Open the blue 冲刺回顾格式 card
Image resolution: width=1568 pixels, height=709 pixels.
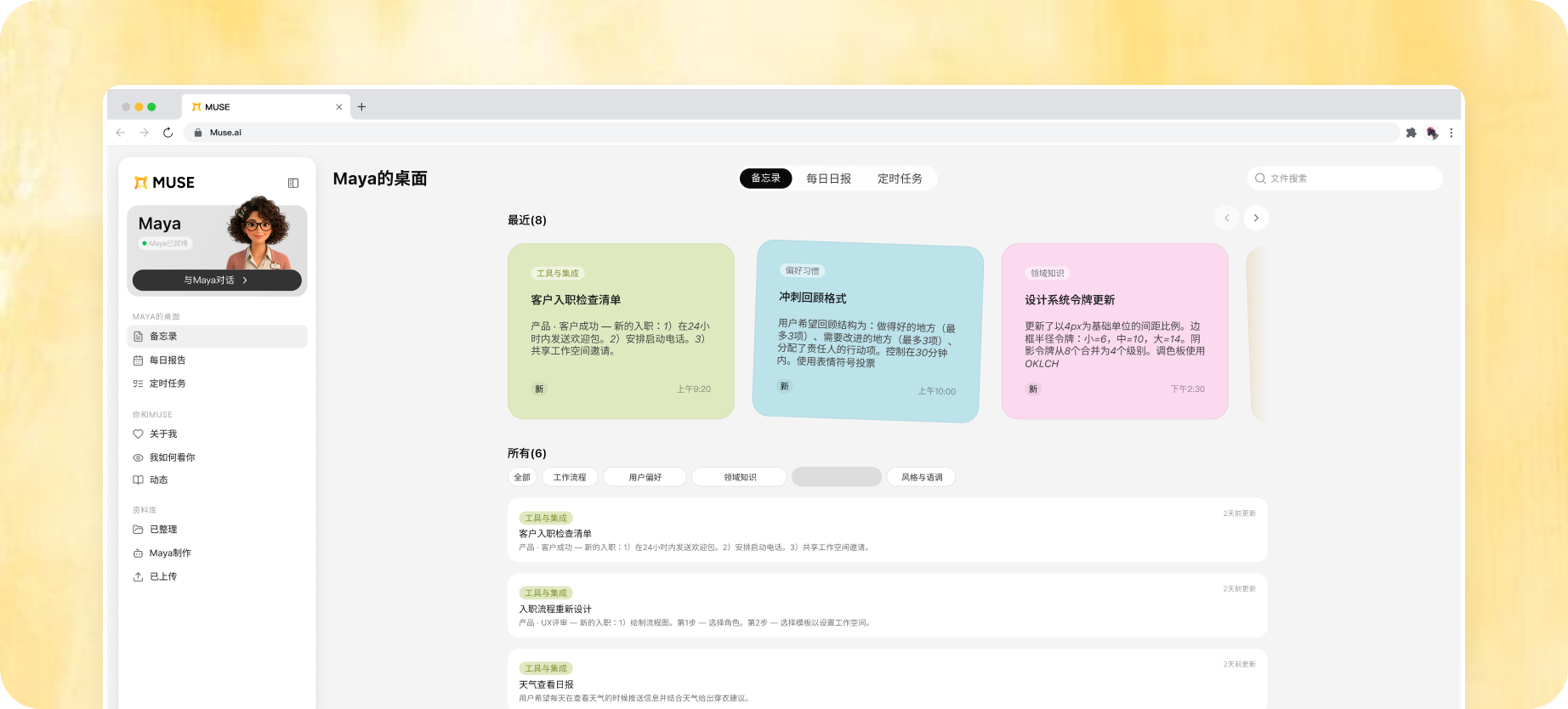pos(868,332)
